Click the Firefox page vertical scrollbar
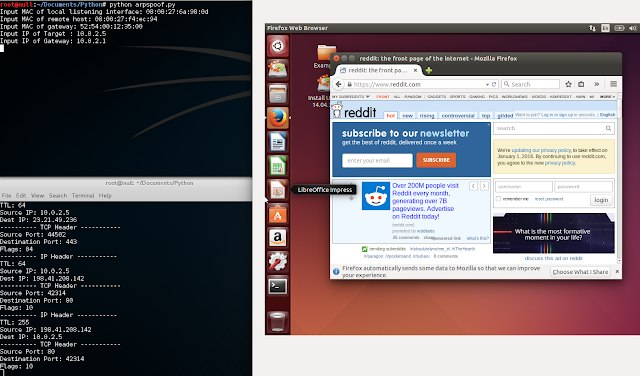Image resolution: width=640 pixels, height=376 pixels. [x=619, y=178]
